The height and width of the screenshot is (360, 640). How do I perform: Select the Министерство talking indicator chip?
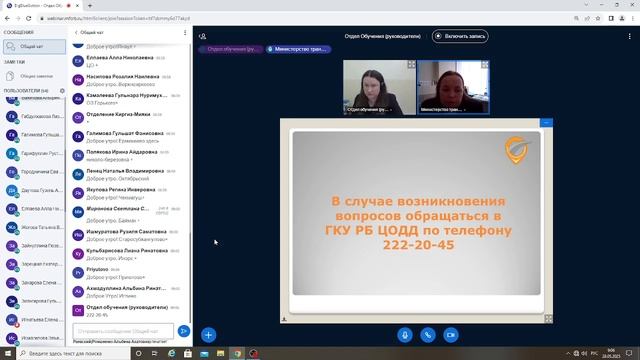click(x=298, y=49)
